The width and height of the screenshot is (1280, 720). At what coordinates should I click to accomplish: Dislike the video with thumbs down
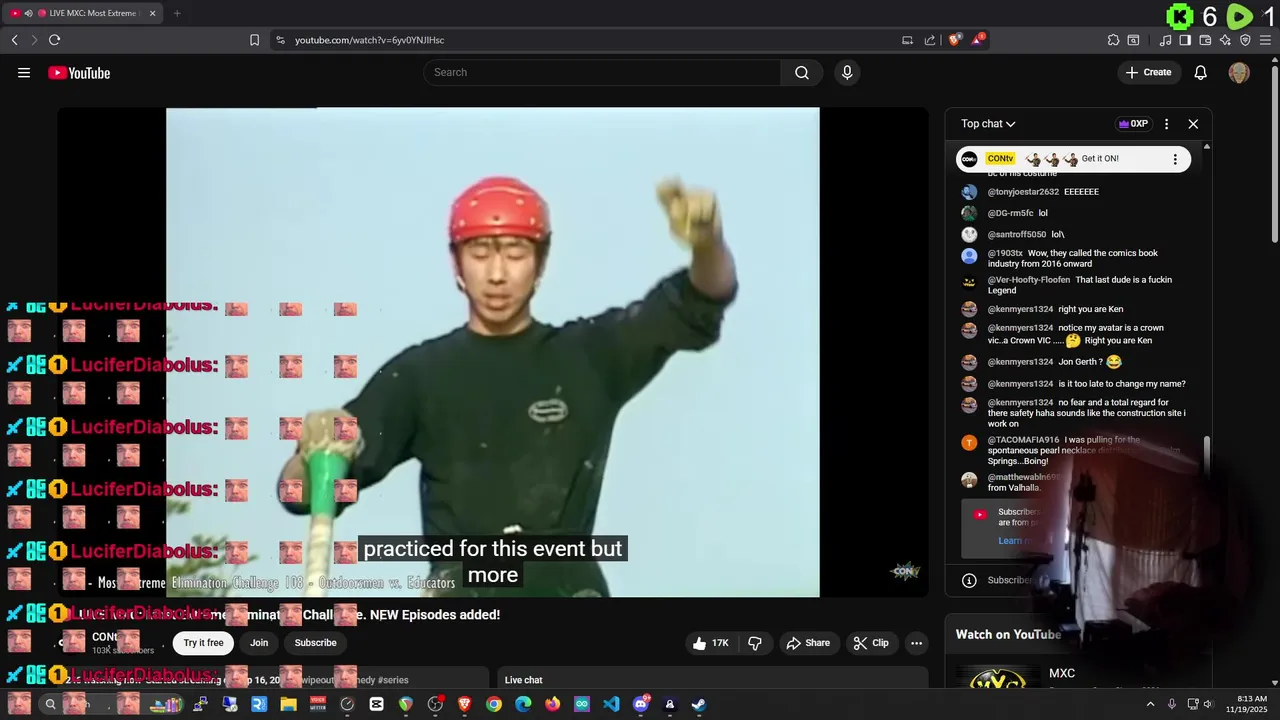click(755, 643)
